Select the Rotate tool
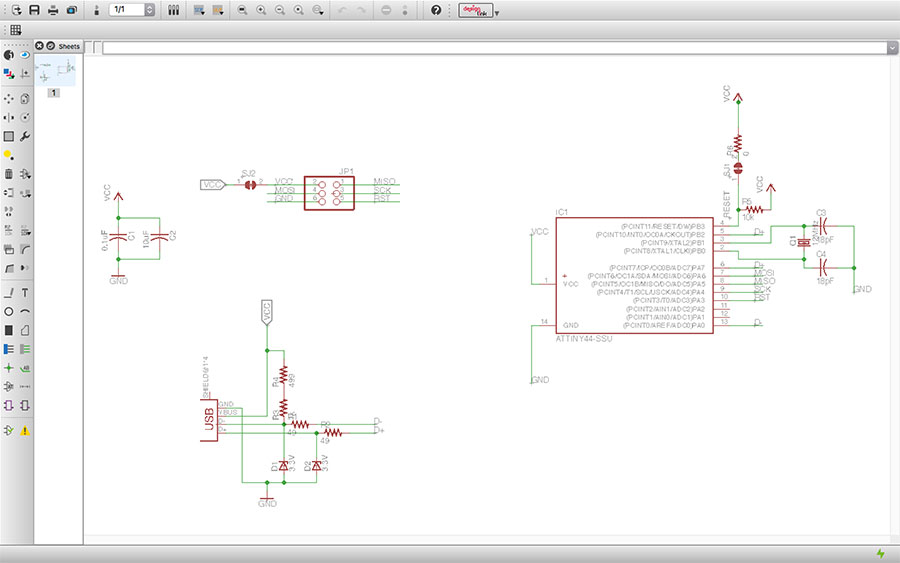 (25, 117)
